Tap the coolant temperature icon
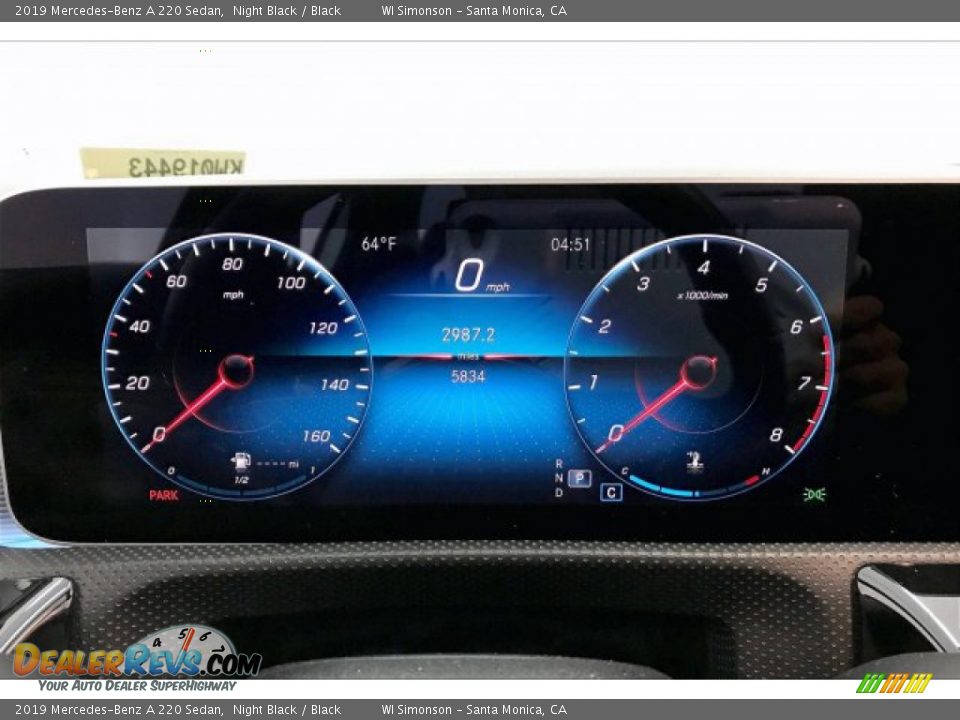This screenshot has width=960, height=720. [694, 462]
